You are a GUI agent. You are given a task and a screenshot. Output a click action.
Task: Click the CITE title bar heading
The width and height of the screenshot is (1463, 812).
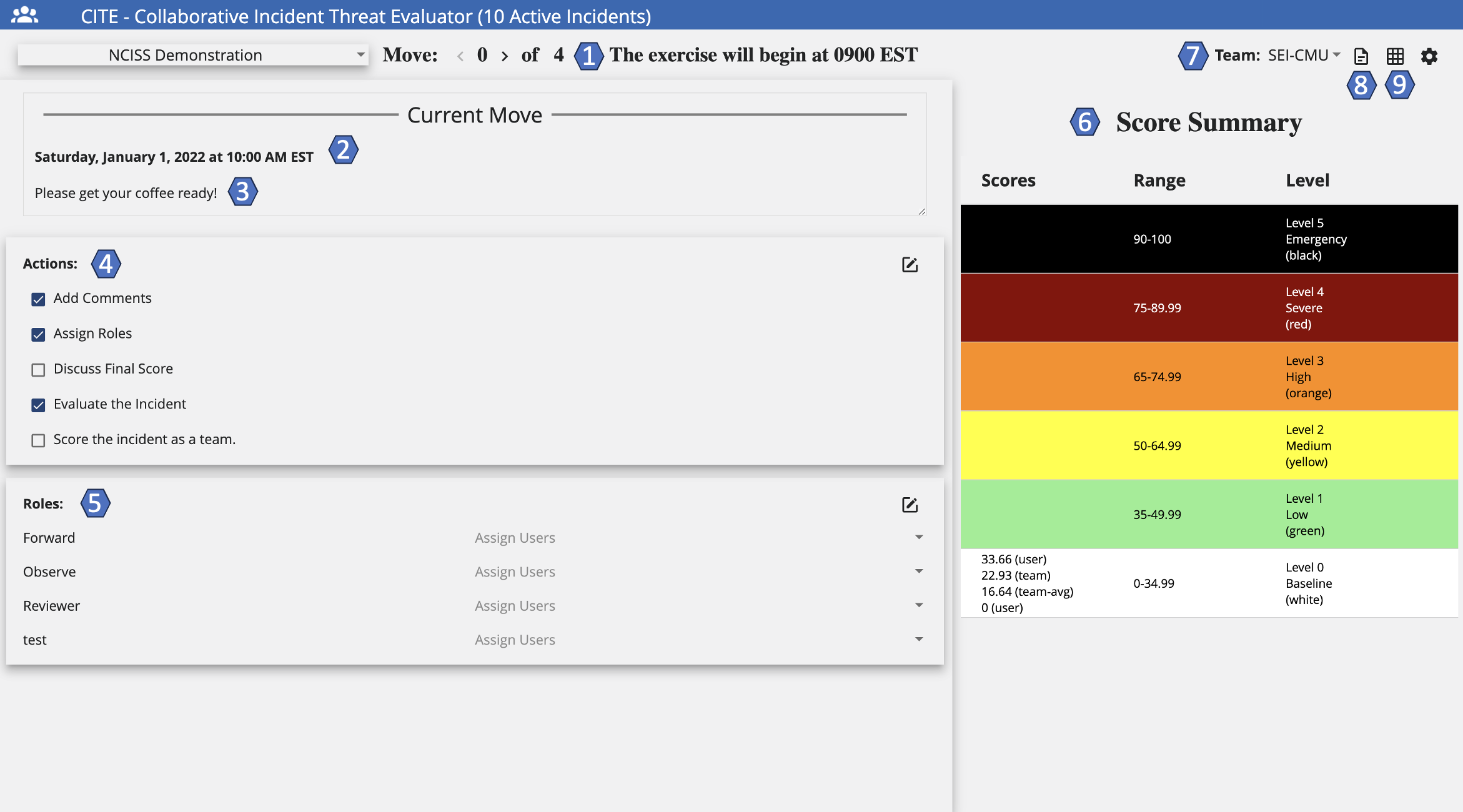click(365, 16)
